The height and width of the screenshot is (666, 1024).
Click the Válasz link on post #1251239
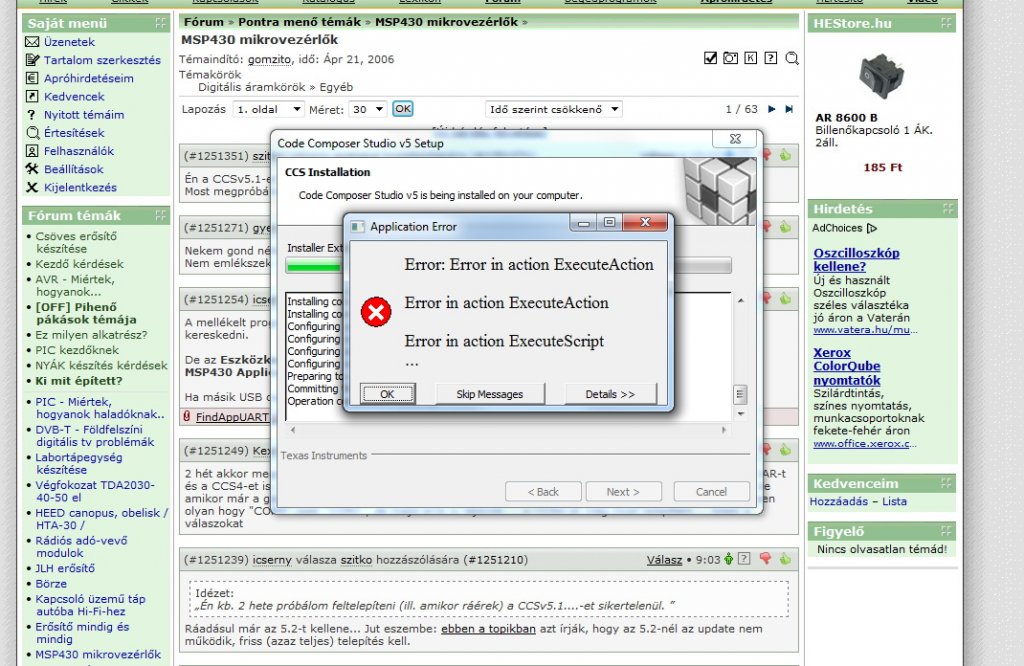664,560
